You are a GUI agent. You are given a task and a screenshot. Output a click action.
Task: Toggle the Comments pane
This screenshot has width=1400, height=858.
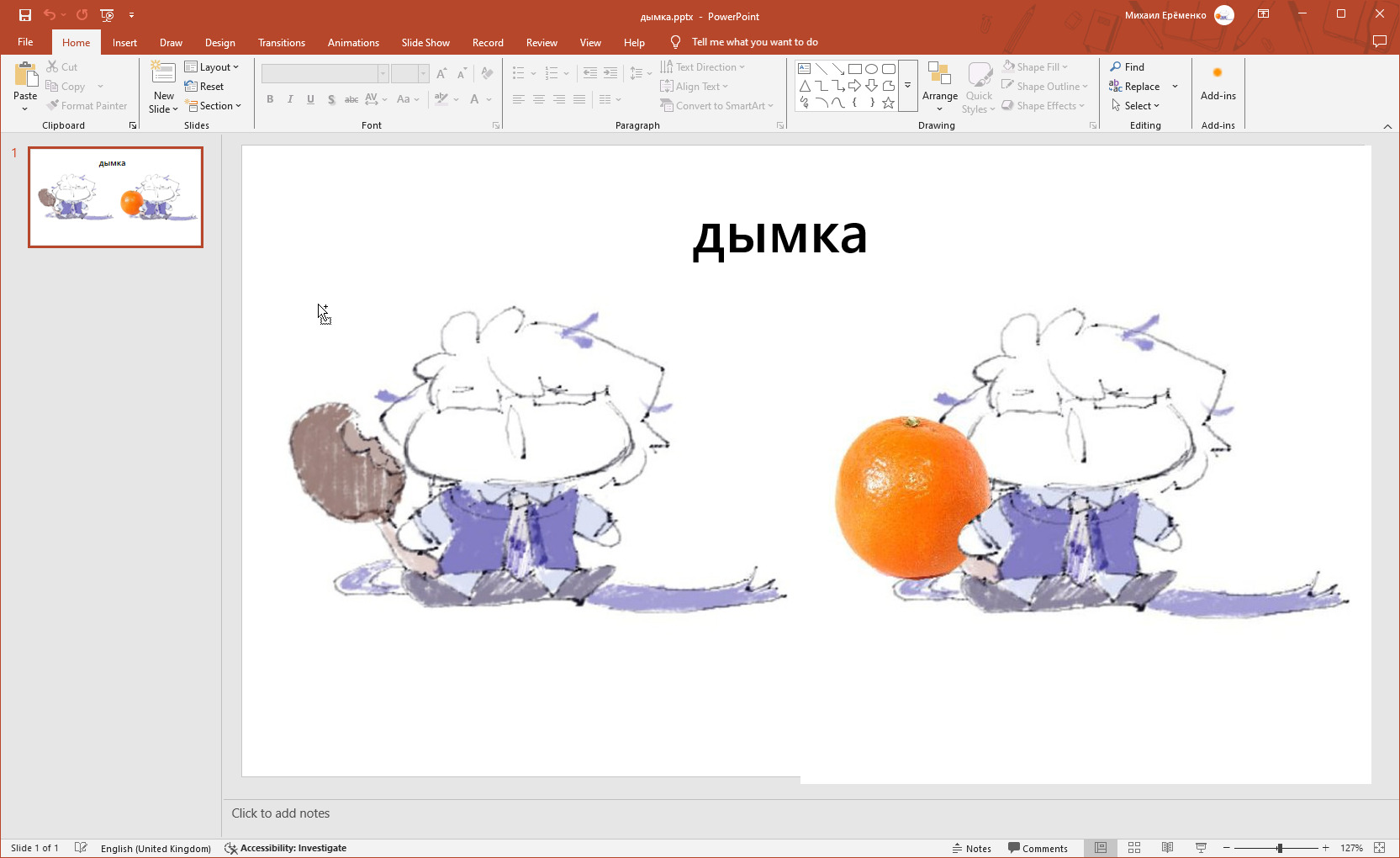point(1038,848)
